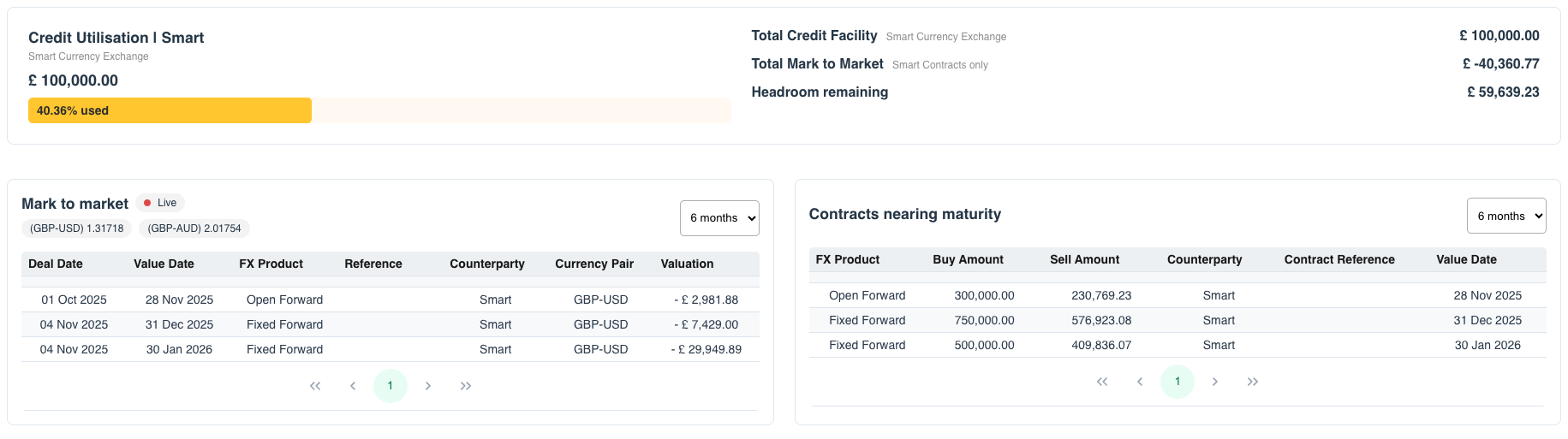Sort by the Deal Date column header
This screenshot has width=1568, height=439.
(56, 264)
